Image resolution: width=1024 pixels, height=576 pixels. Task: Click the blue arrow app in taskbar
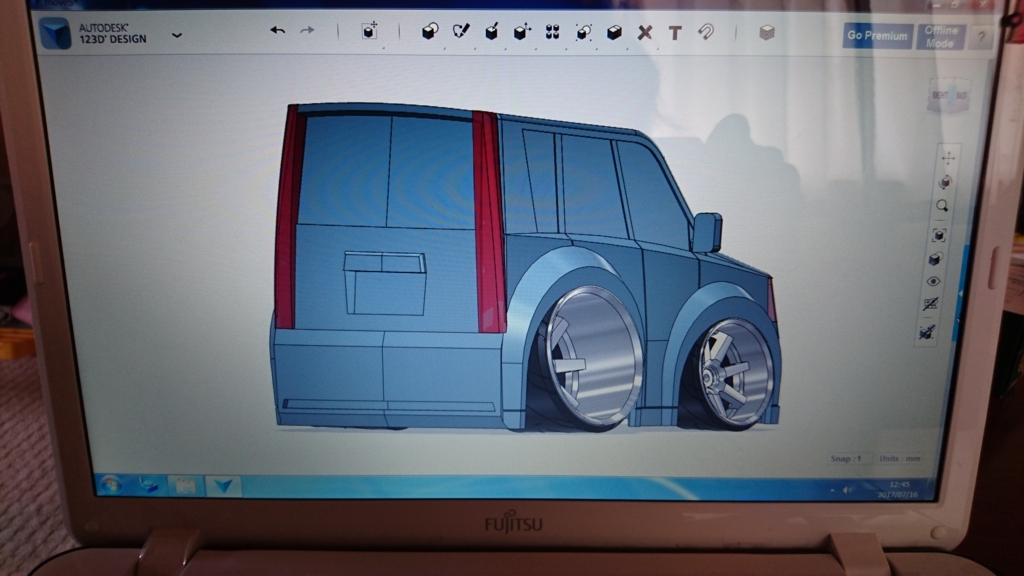(223, 486)
